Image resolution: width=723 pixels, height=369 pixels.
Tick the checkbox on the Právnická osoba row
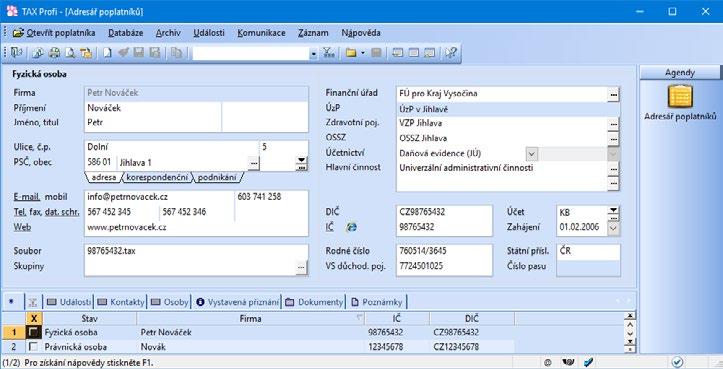click(33, 347)
